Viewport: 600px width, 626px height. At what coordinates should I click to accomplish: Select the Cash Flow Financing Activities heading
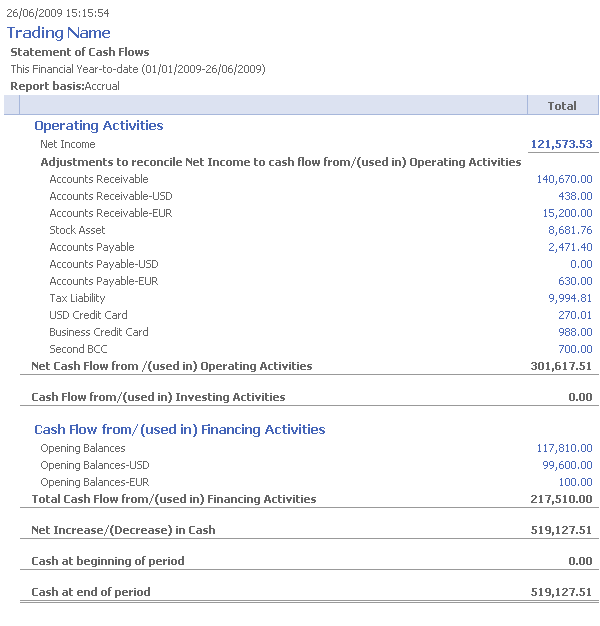pyautogui.click(x=179, y=430)
